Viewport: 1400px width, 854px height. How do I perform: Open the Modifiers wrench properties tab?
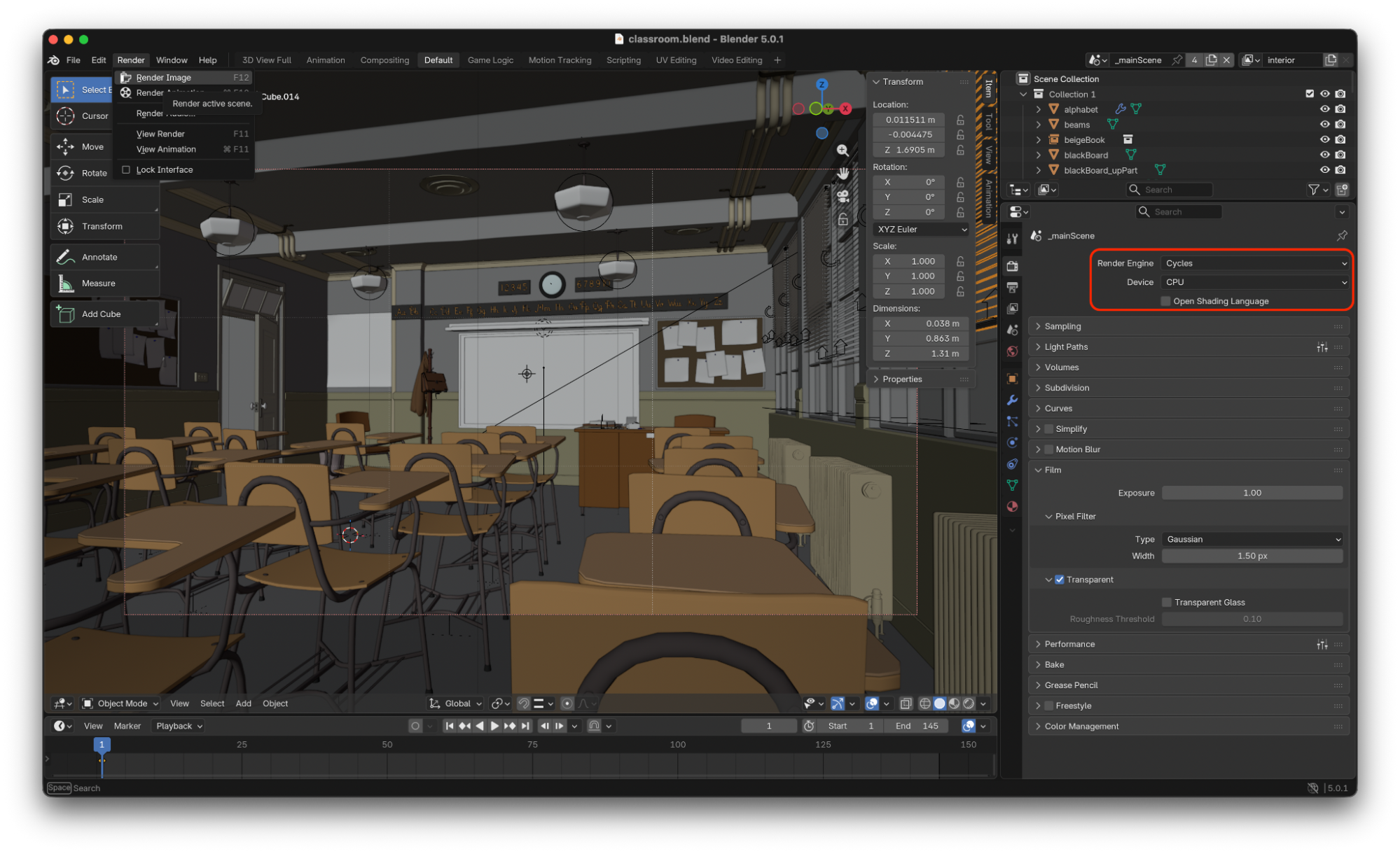pos(1012,400)
